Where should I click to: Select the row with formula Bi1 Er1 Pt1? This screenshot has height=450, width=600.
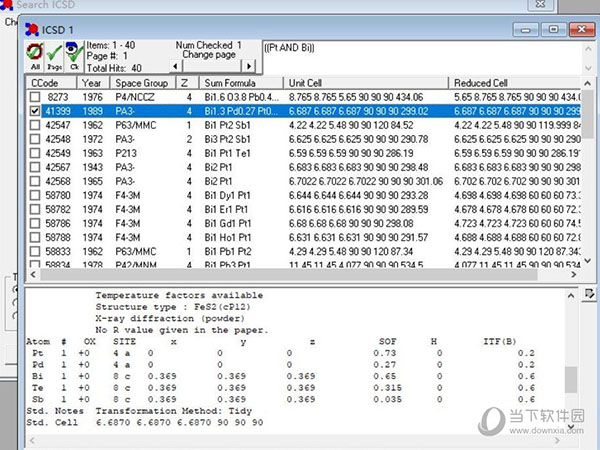pos(305,209)
